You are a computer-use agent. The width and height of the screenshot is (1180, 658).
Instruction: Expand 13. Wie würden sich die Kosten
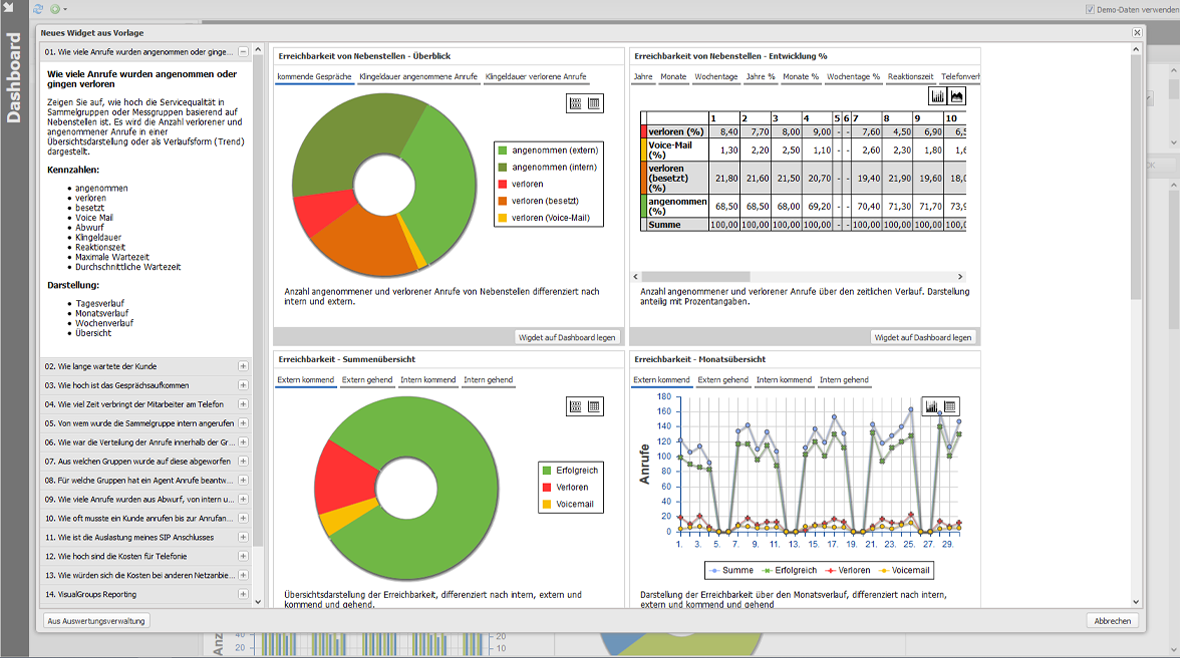(x=243, y=575)
